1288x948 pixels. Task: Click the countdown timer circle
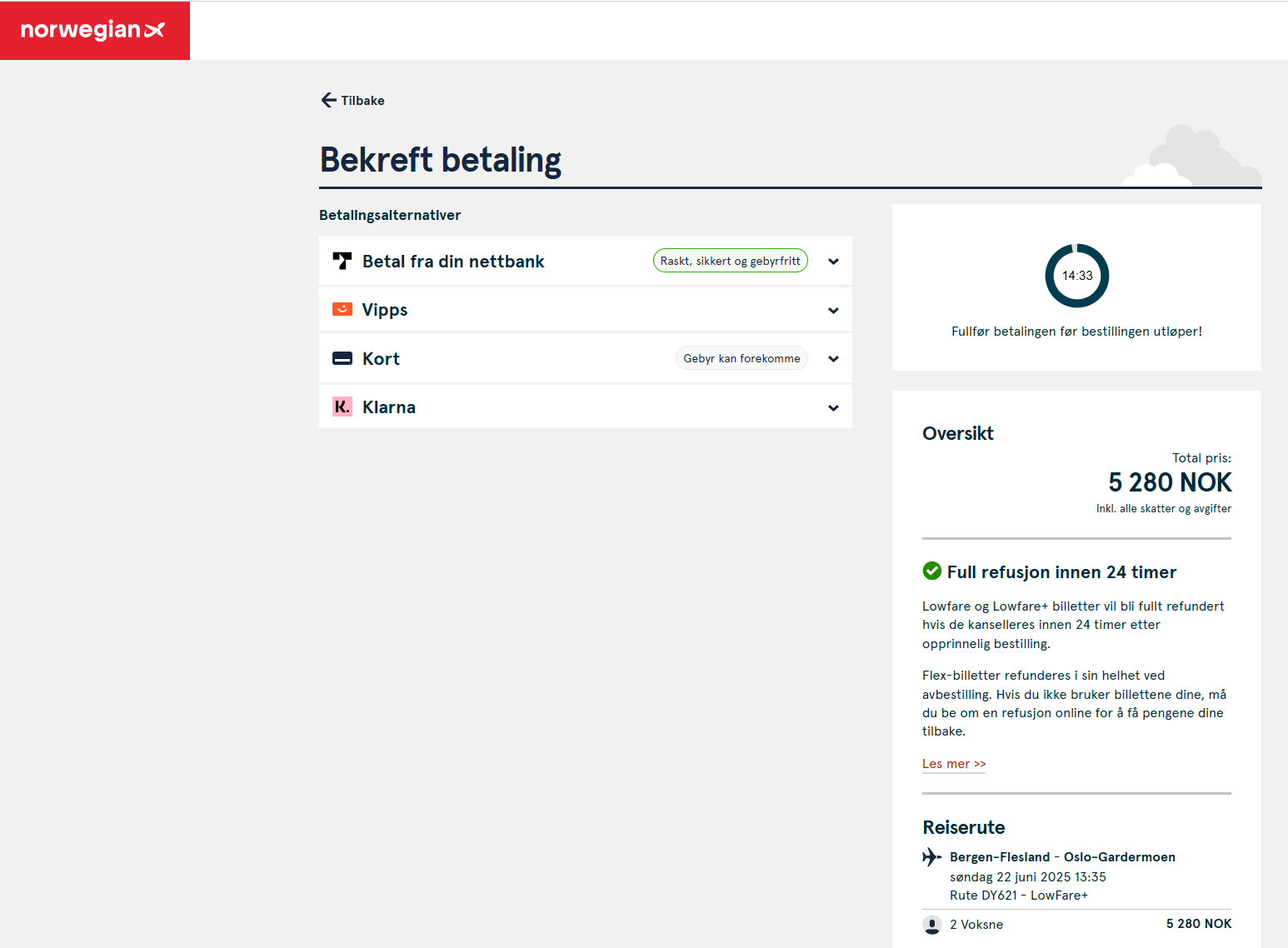click(1076, 276)
